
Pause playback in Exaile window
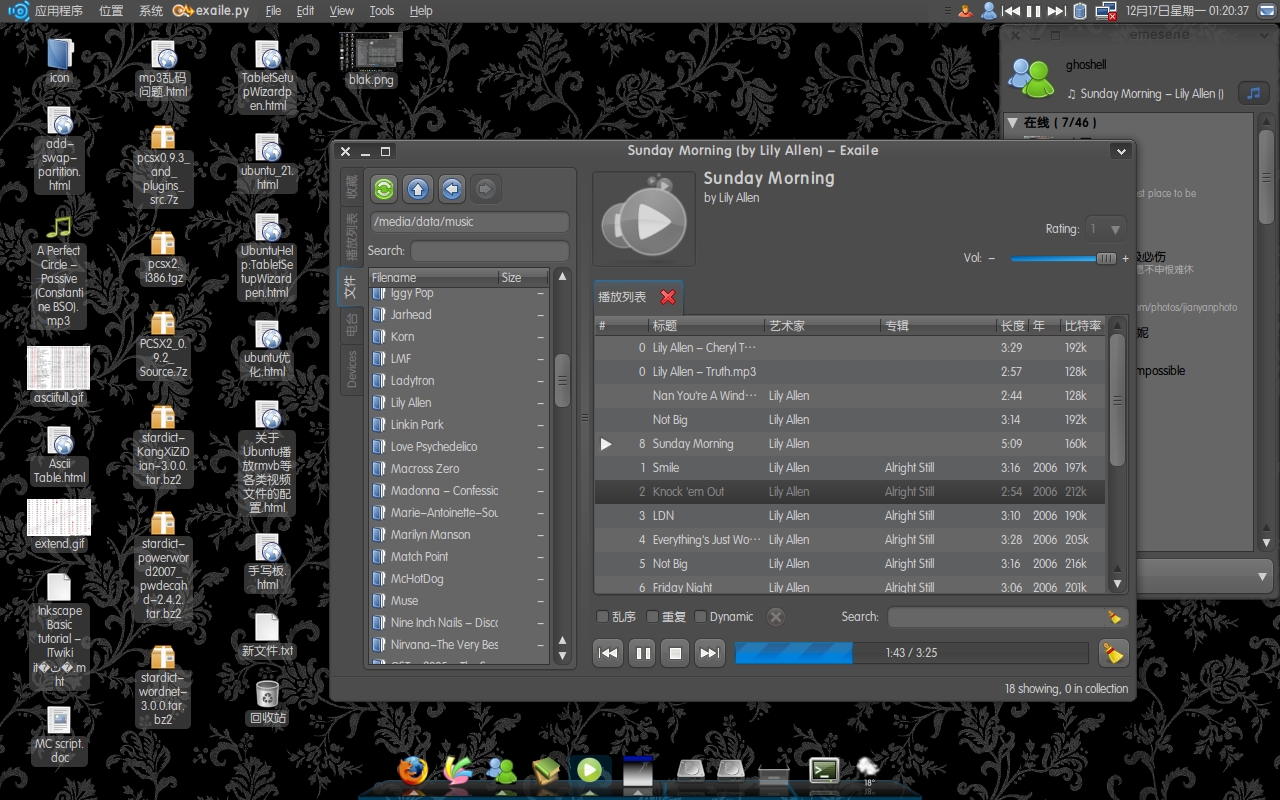click(x=642, y=653)
